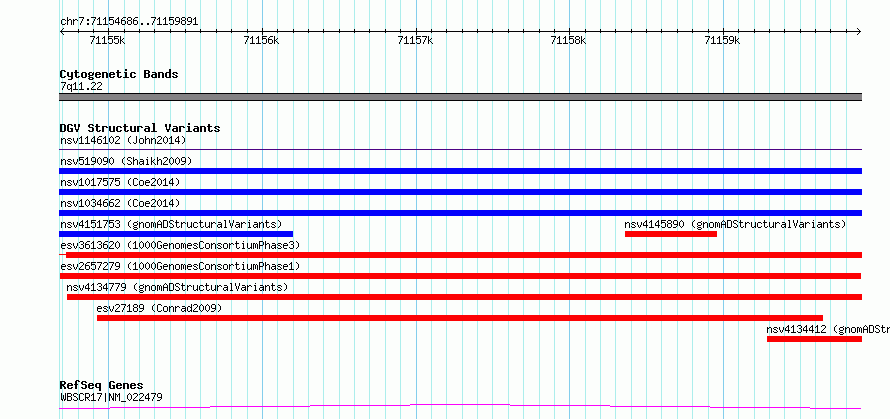Click the left arrowhead of the ruler

pyautogui.click(x=62, y=31)
